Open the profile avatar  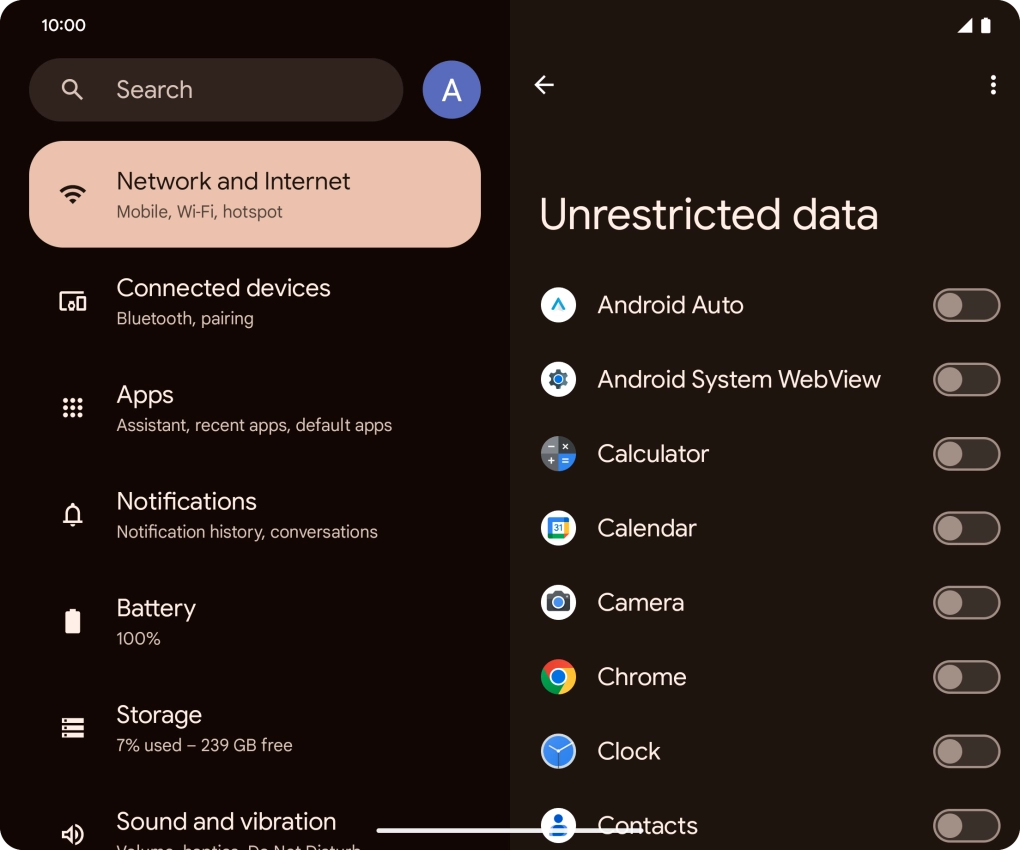coord(451,89)
